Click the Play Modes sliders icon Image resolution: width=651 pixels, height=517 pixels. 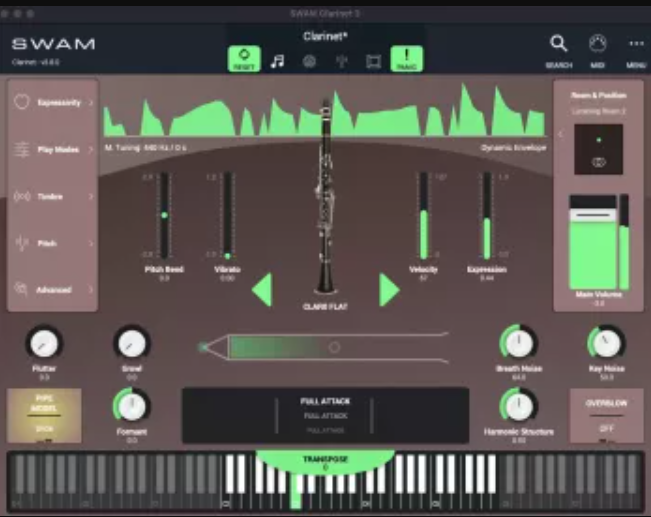pos(22,149)
